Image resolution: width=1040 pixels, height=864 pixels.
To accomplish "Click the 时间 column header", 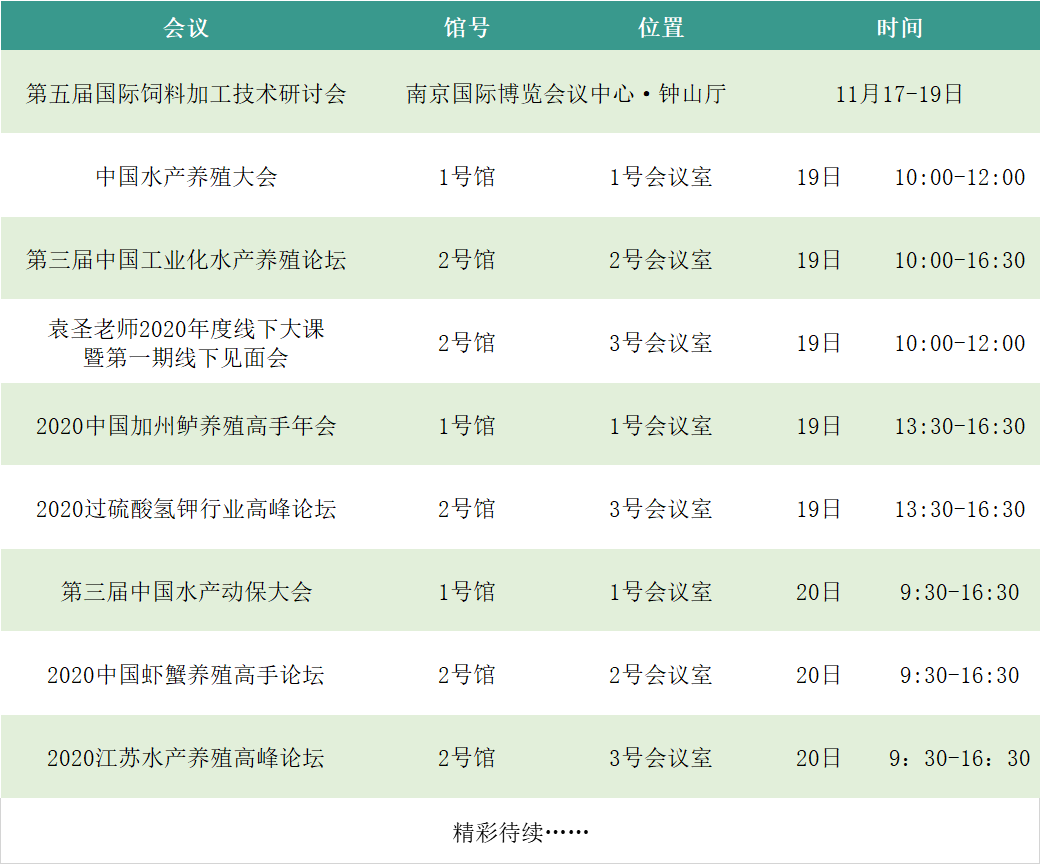I will [899, 28].
